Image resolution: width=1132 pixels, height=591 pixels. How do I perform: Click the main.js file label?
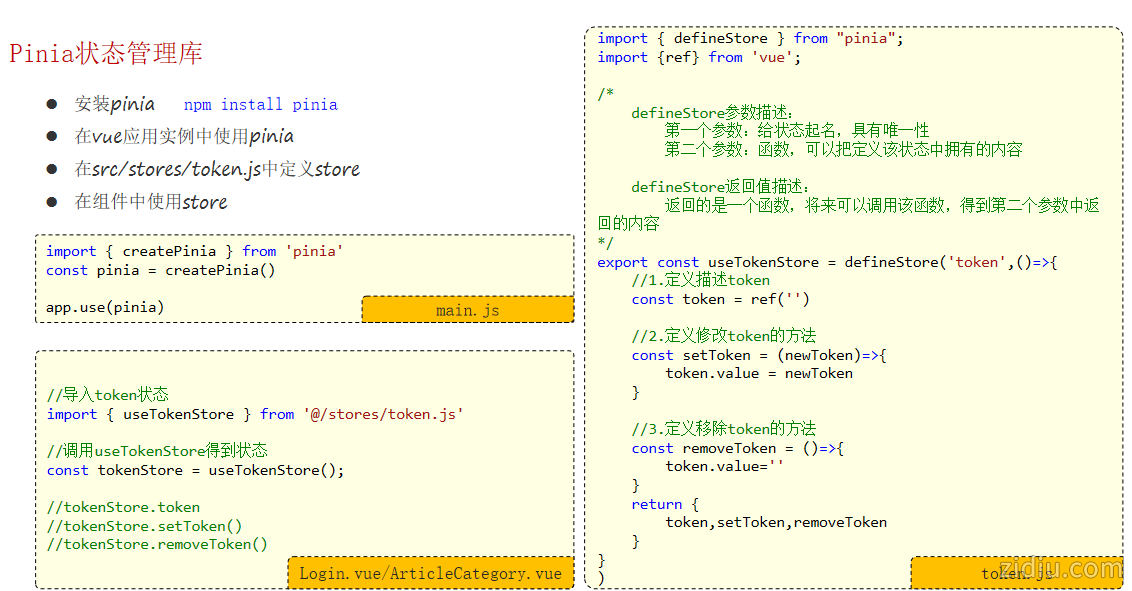click(x=467, y=310)
